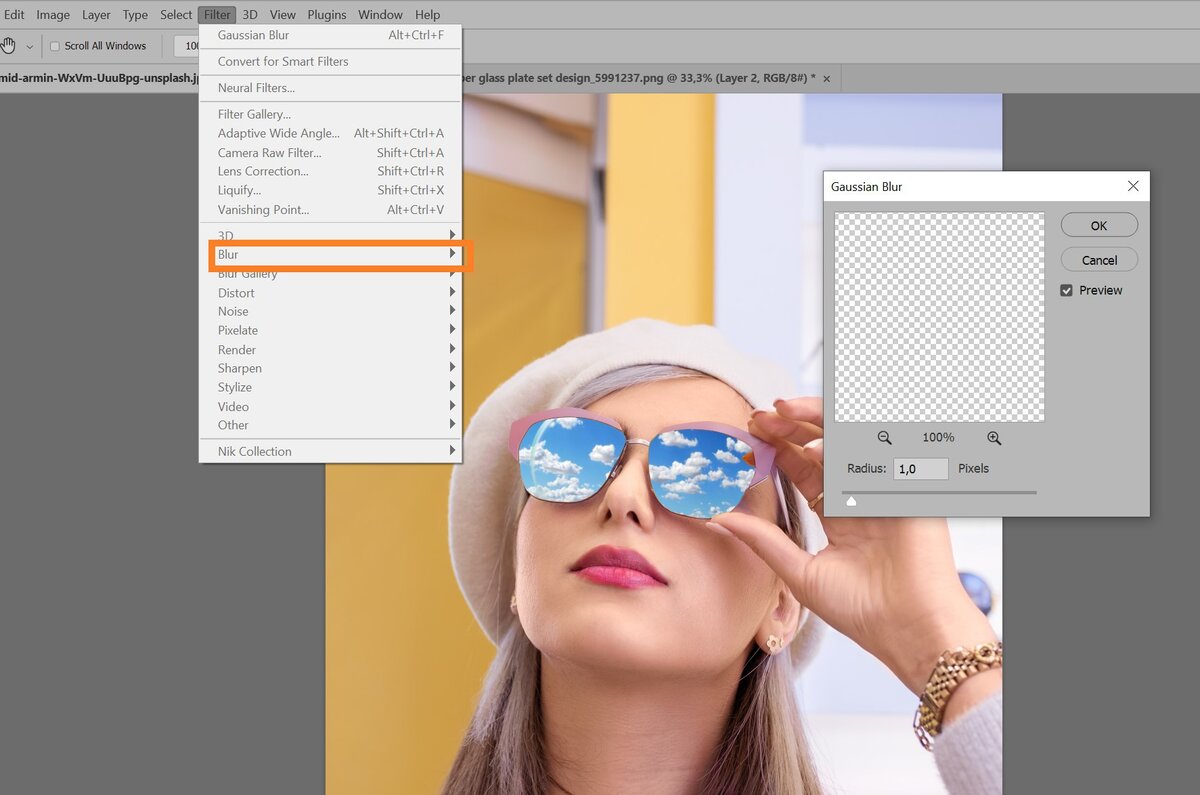Screen dimensions: 1200x795
Task: Cancel the Gaussian Blur dialog
Action: pos(1099,260)
